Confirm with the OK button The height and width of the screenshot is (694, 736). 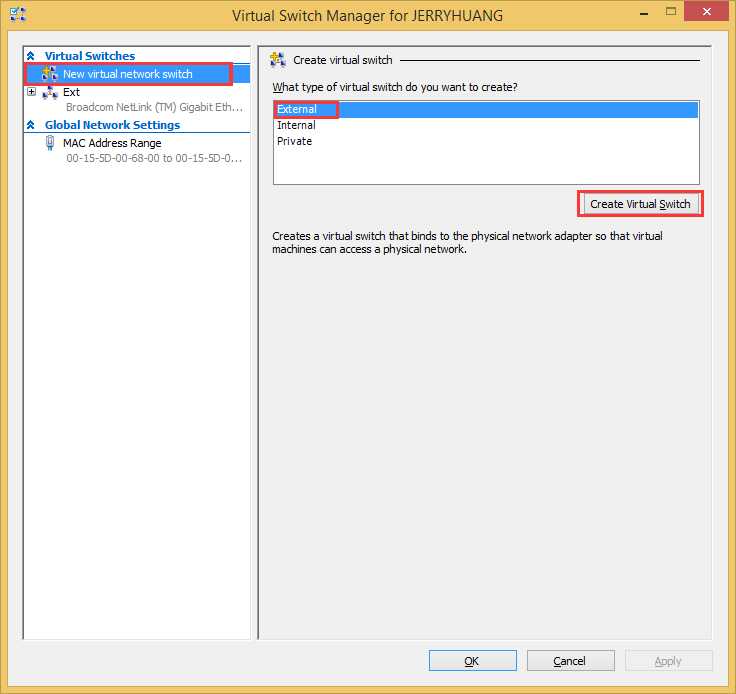472,661
